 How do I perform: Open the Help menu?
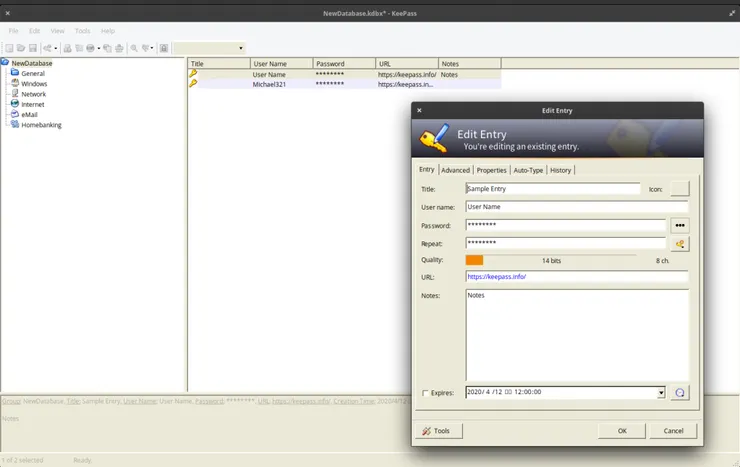pyautogui.click(x=108, y=31)
